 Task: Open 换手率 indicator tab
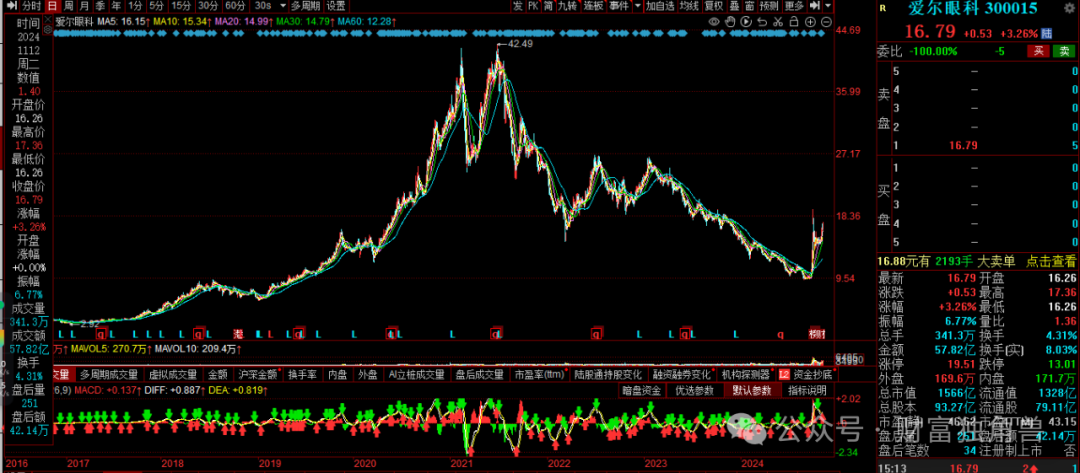303,375
